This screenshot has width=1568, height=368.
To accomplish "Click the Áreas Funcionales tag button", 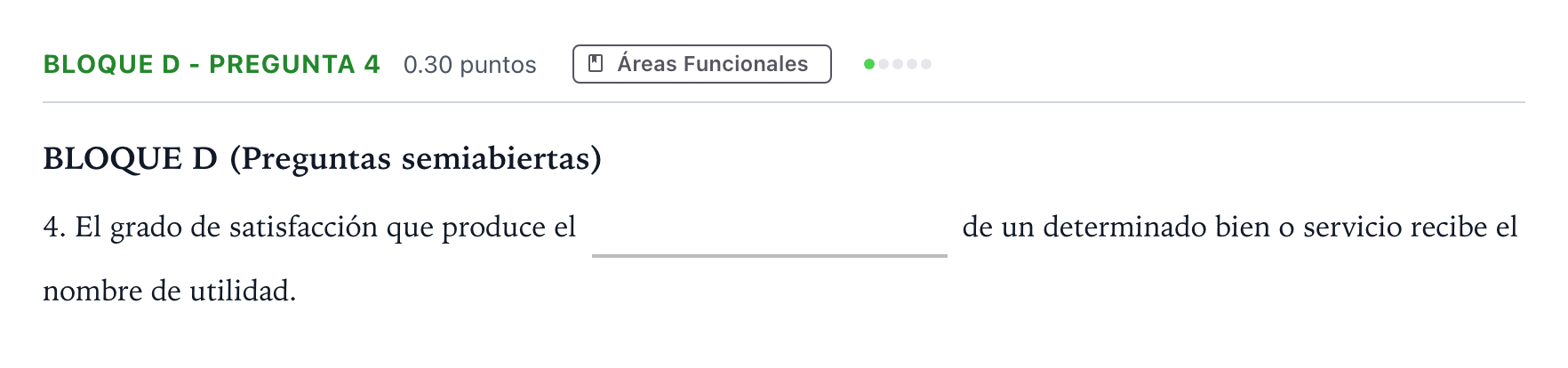I will tap(702, 64).
